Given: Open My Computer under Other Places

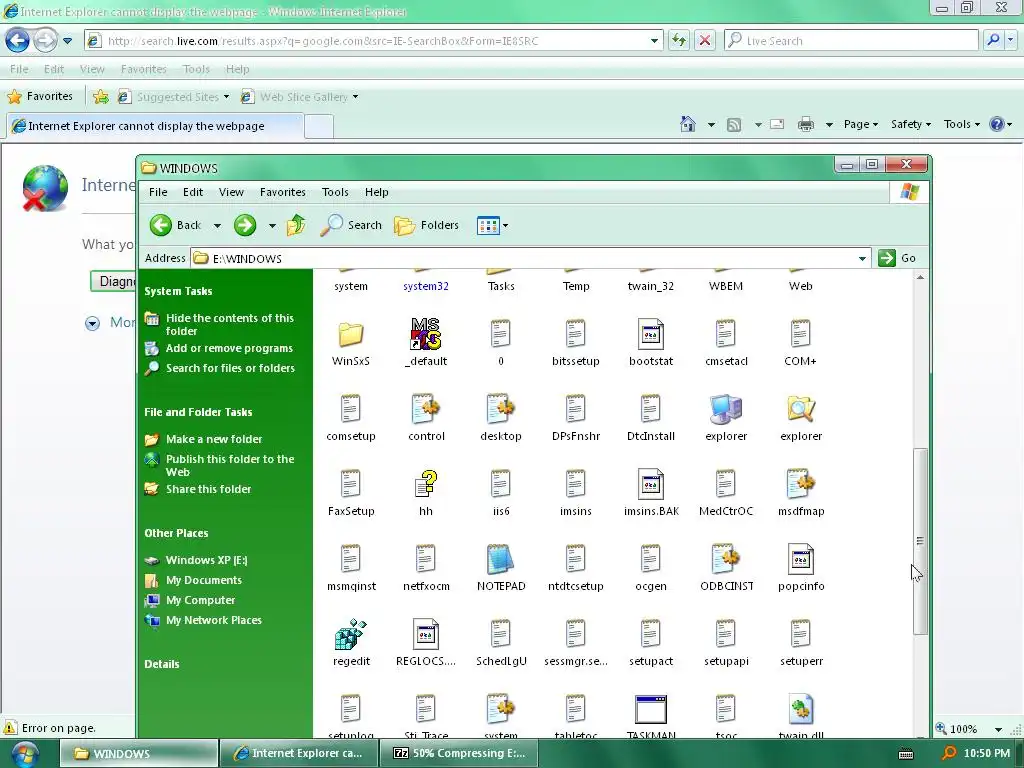Looking at the screenshot, I should pos(200,600).
